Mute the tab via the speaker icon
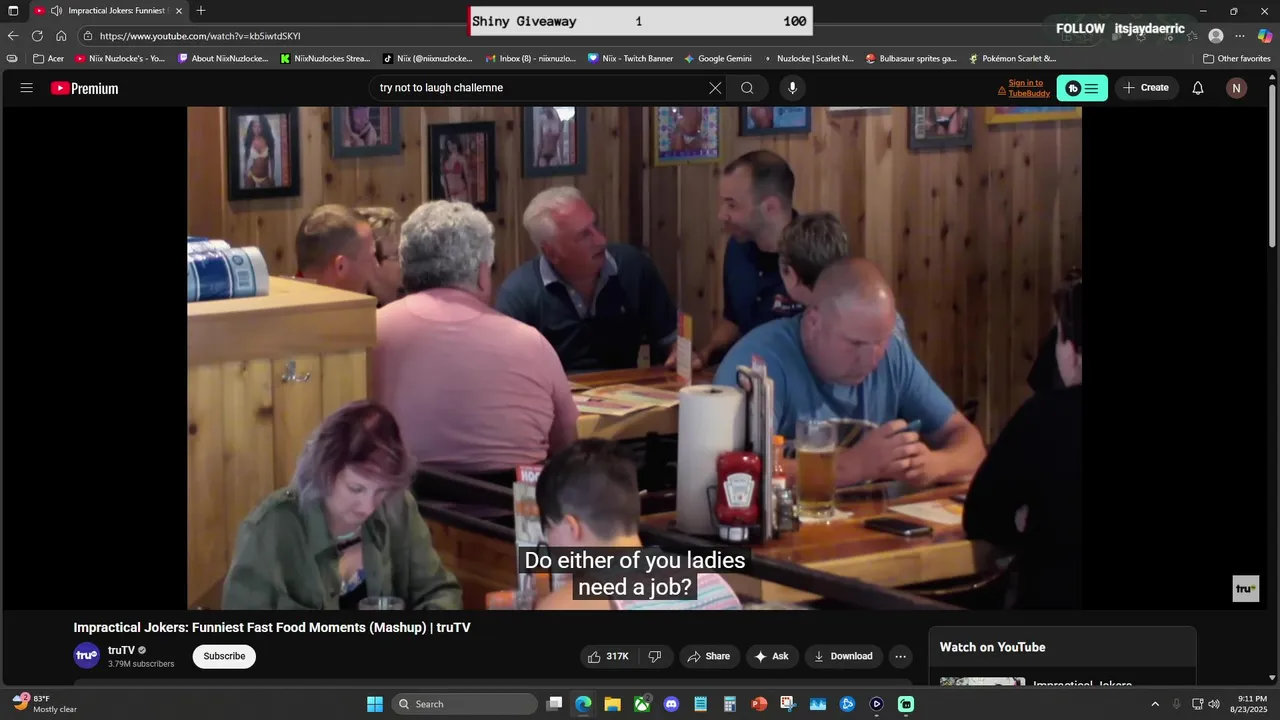This screenshot has width=1280, height=720. [57, 11]
